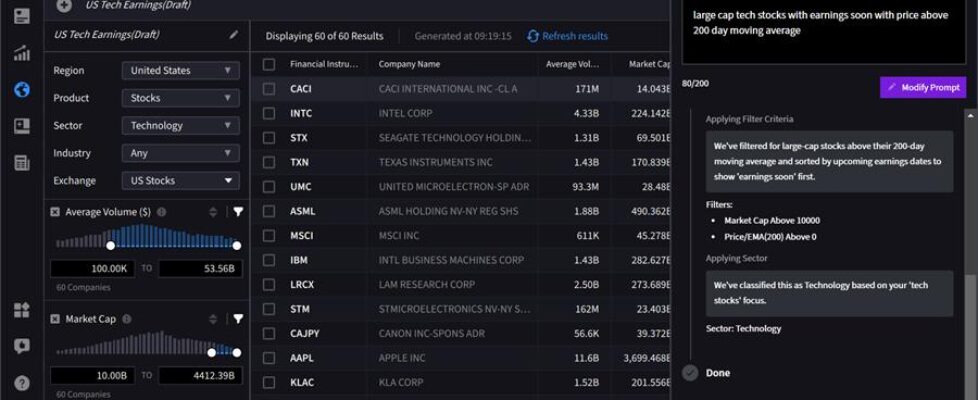Click the Modify Prompt button
978x400 pixels.
tap(923, 88)
